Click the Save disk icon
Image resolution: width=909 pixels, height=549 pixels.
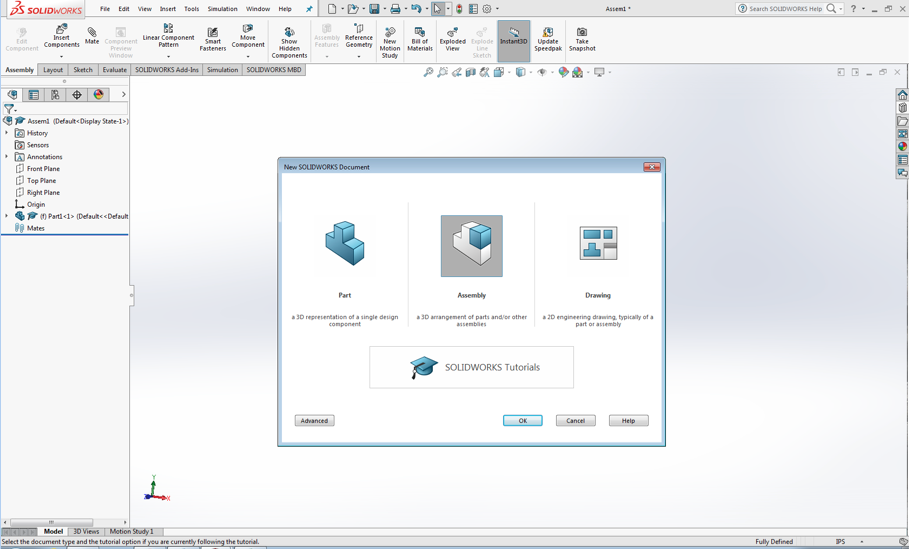click(x=374, y=9)
